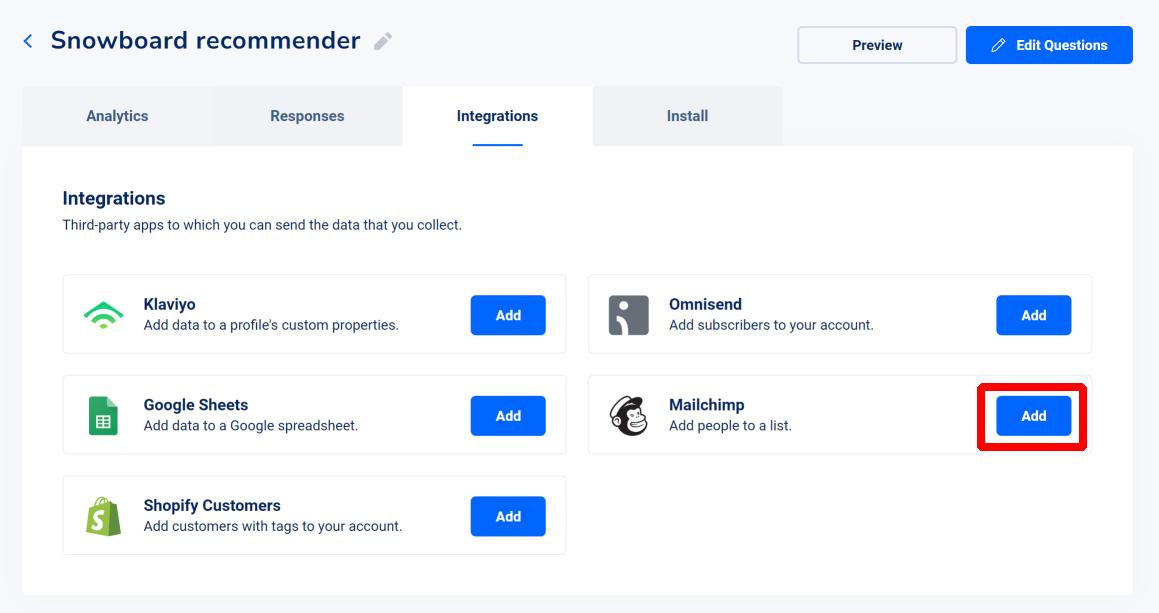Click the Shopify bag logo icon
Image resolution: width=1159 pixels, height=613 pixels.
pos(103,516)
